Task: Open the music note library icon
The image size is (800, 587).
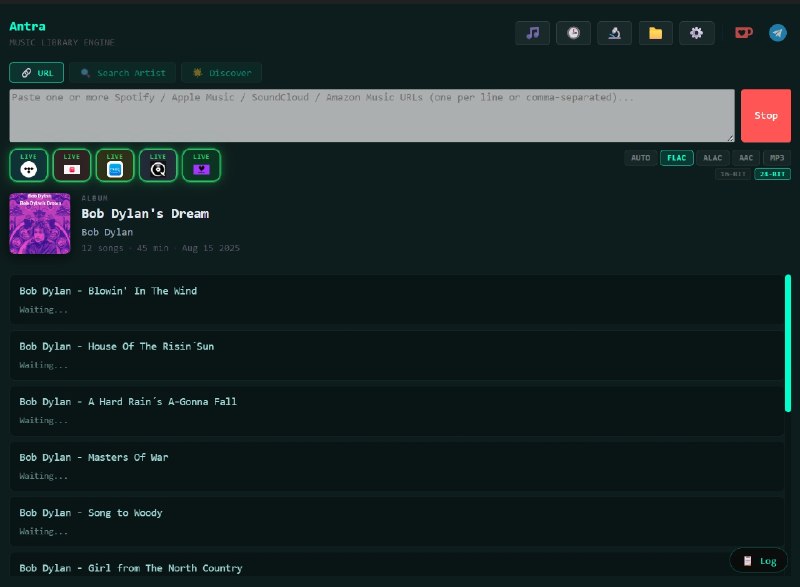Action: pyautogui.click(x=532, y=33)
